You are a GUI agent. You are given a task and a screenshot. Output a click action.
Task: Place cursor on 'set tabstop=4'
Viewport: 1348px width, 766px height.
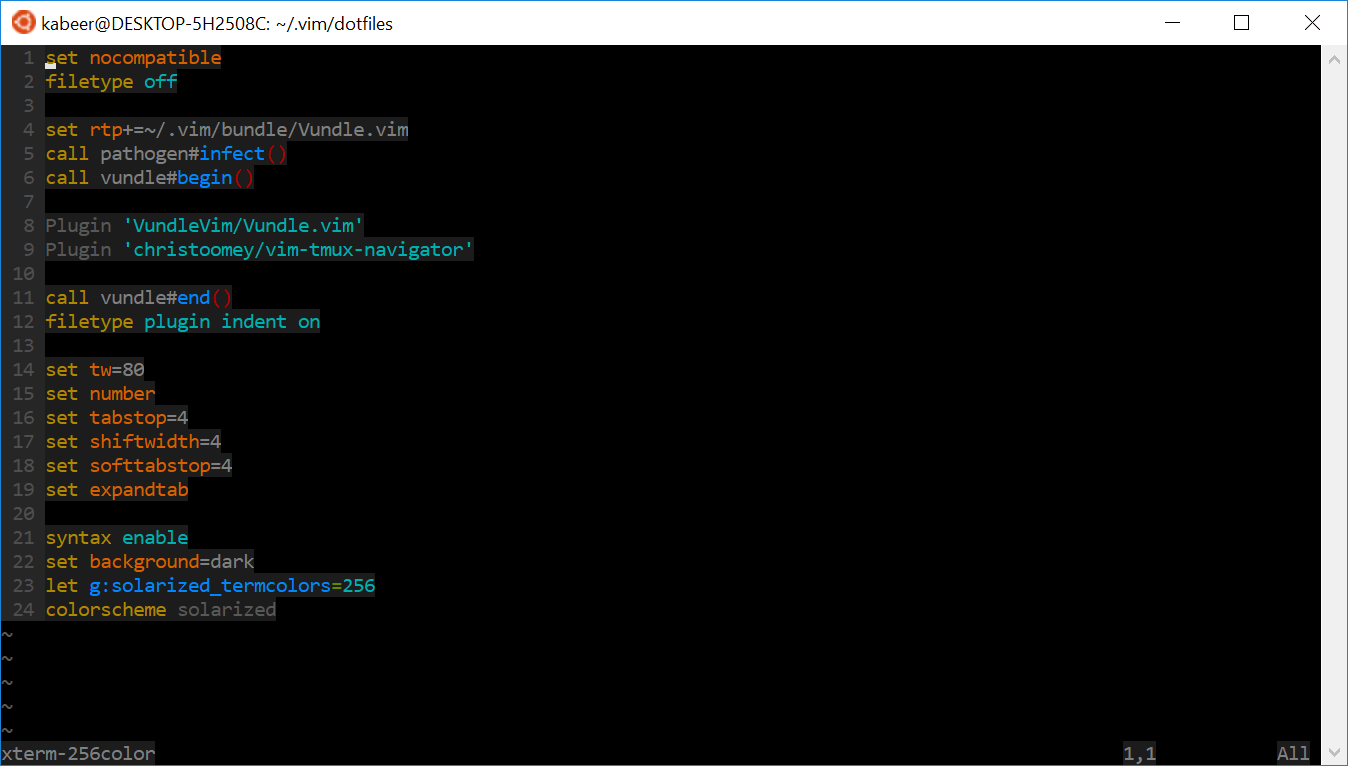[x=117, y=418]
